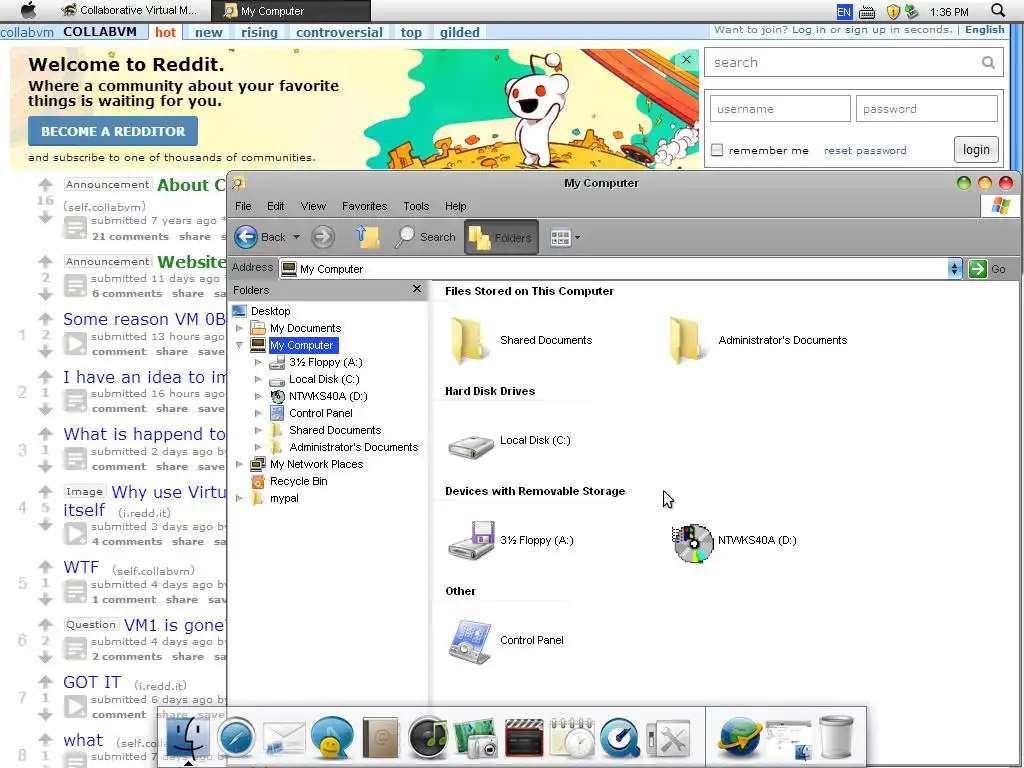Image resolution: width=1024 pixels, height=768 pixels.
Task: Launch QuickTime player icon in dock
Action: pyautogui.click(x=620, y=739)
